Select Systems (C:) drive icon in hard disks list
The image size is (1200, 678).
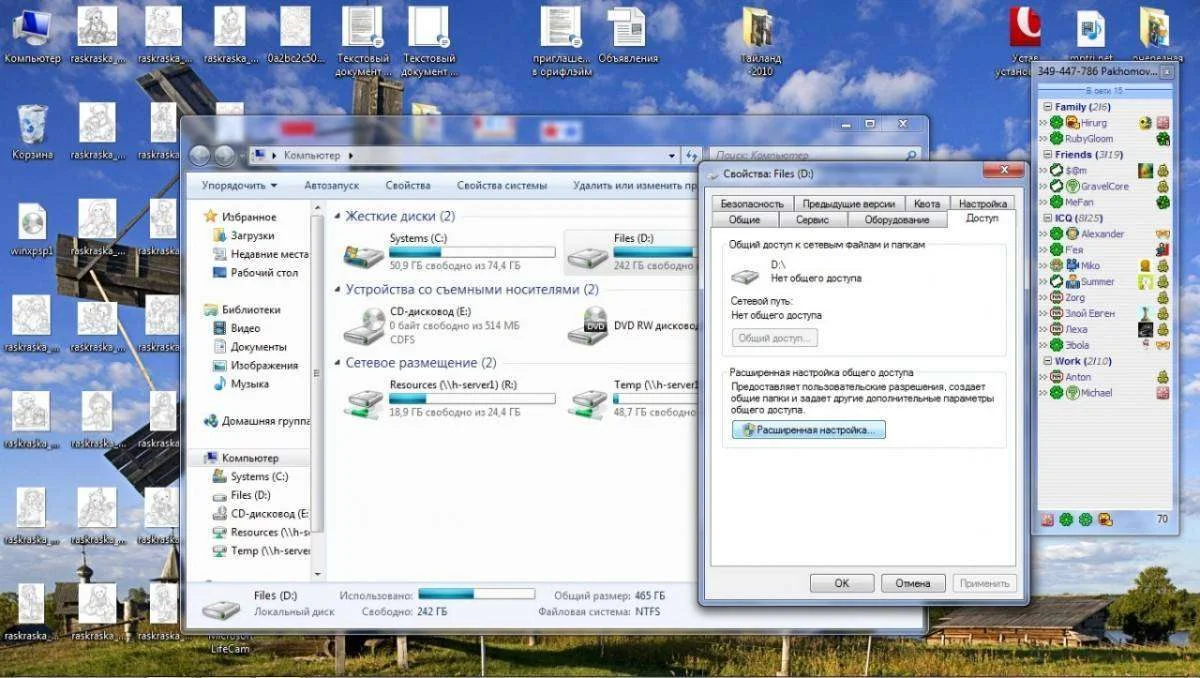(363, 256)
